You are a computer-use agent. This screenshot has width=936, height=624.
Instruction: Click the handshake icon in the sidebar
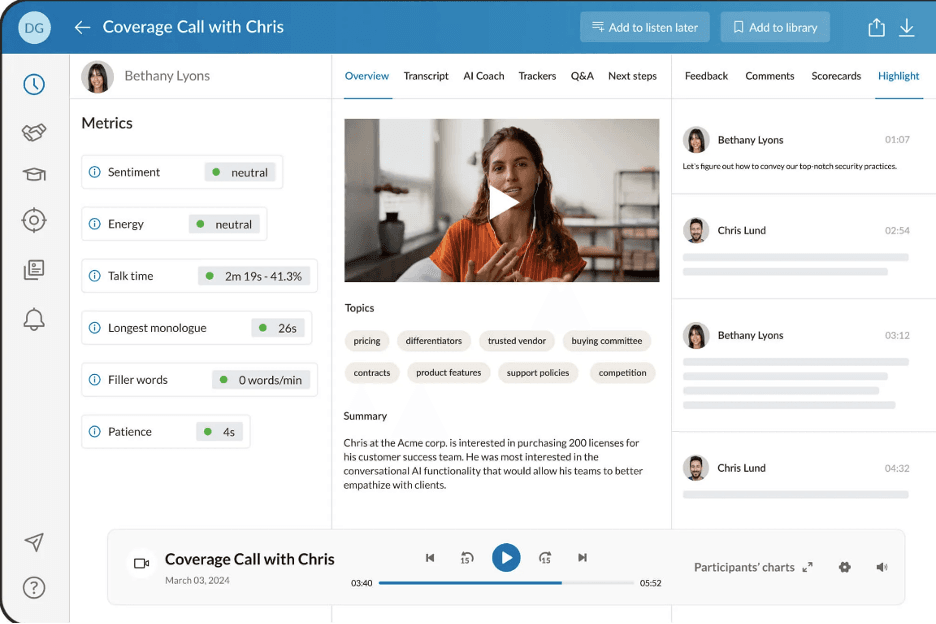pos(33,132)
